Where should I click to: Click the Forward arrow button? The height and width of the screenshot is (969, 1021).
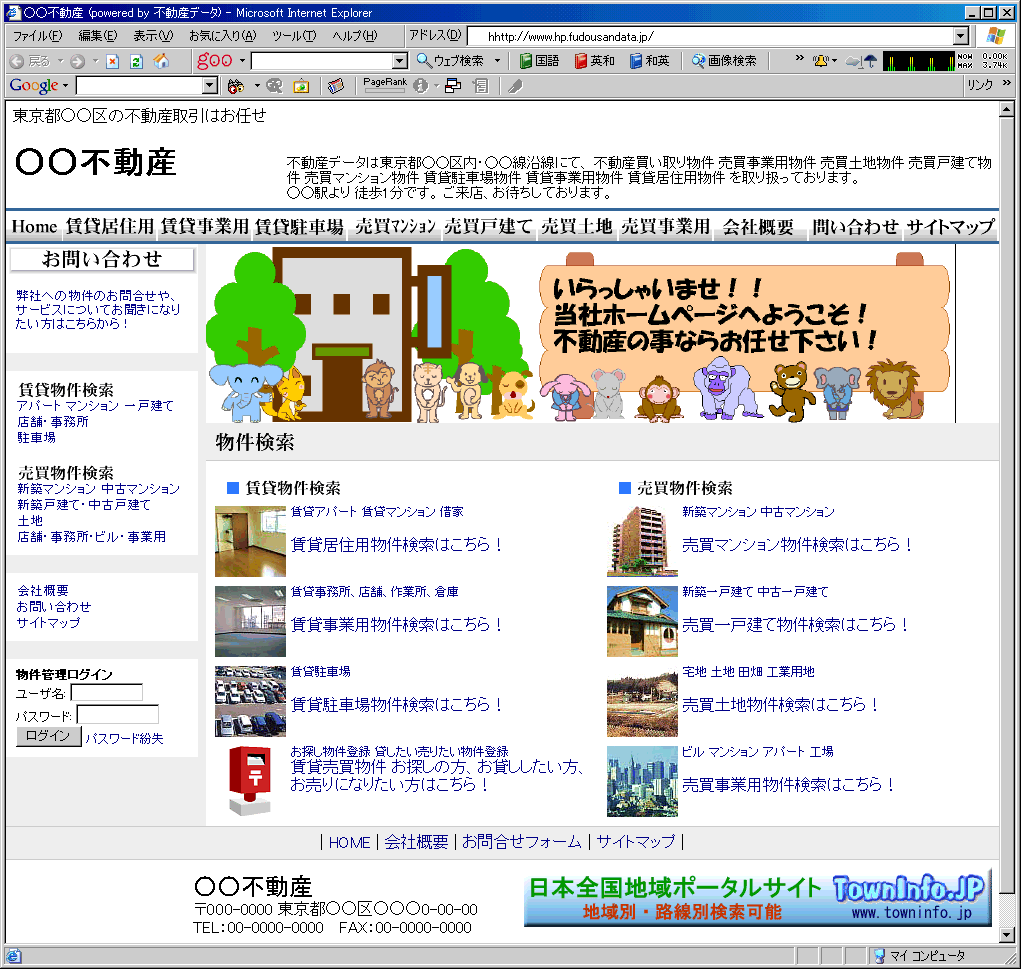coord(77,61)
